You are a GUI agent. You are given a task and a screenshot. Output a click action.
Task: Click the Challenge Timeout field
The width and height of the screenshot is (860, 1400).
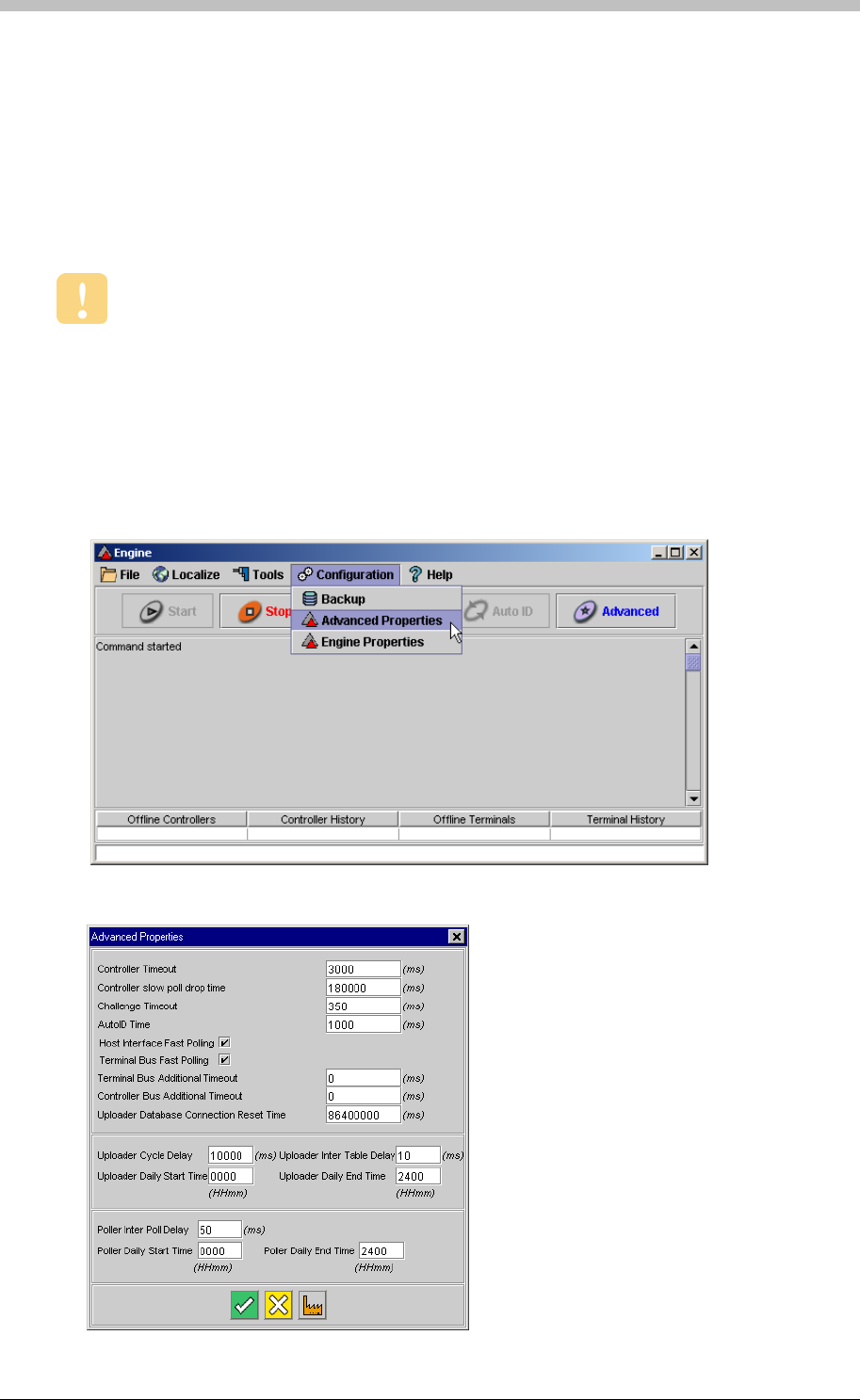(364, 1006)
